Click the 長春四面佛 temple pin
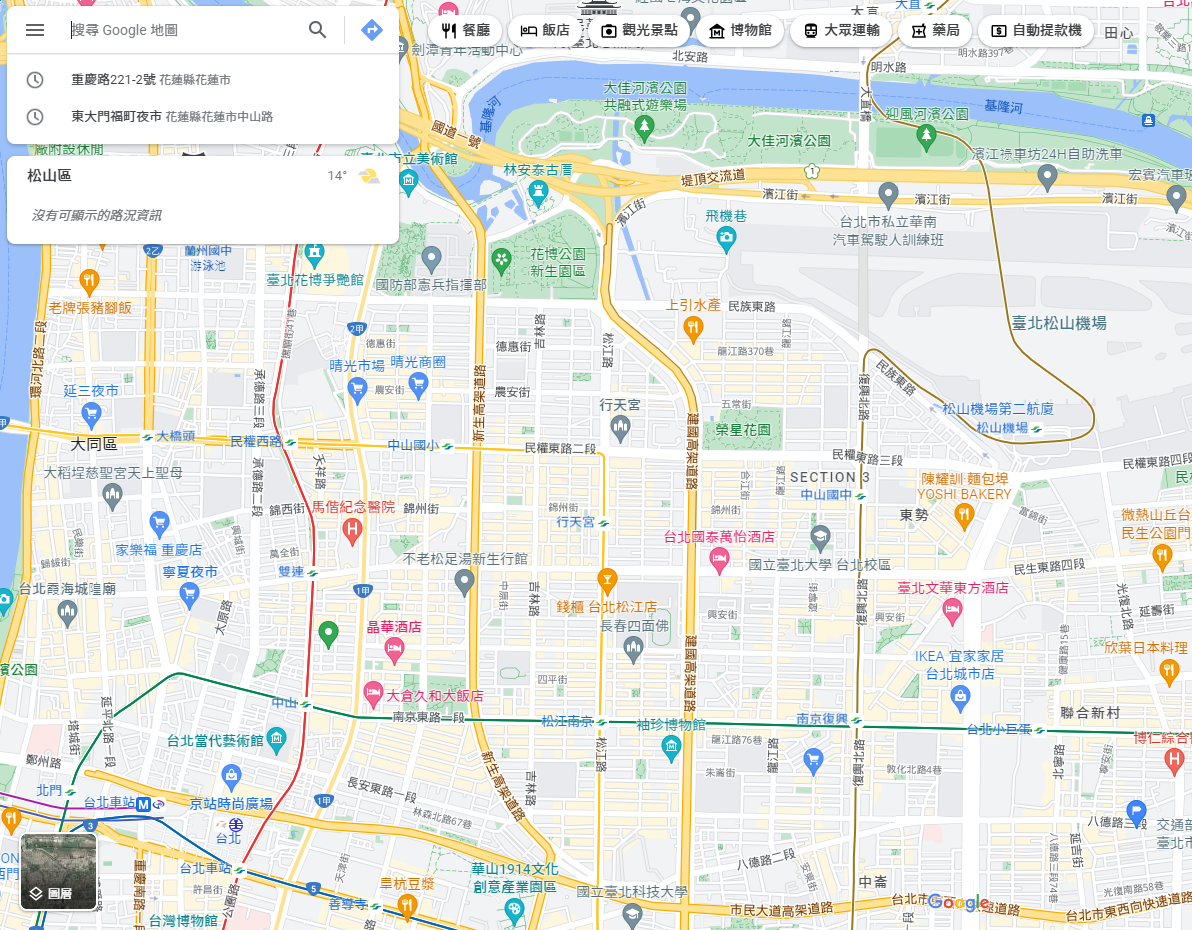Image resolution: width=1192 pixels, height=930 pixels. click(x=633, y=649)
